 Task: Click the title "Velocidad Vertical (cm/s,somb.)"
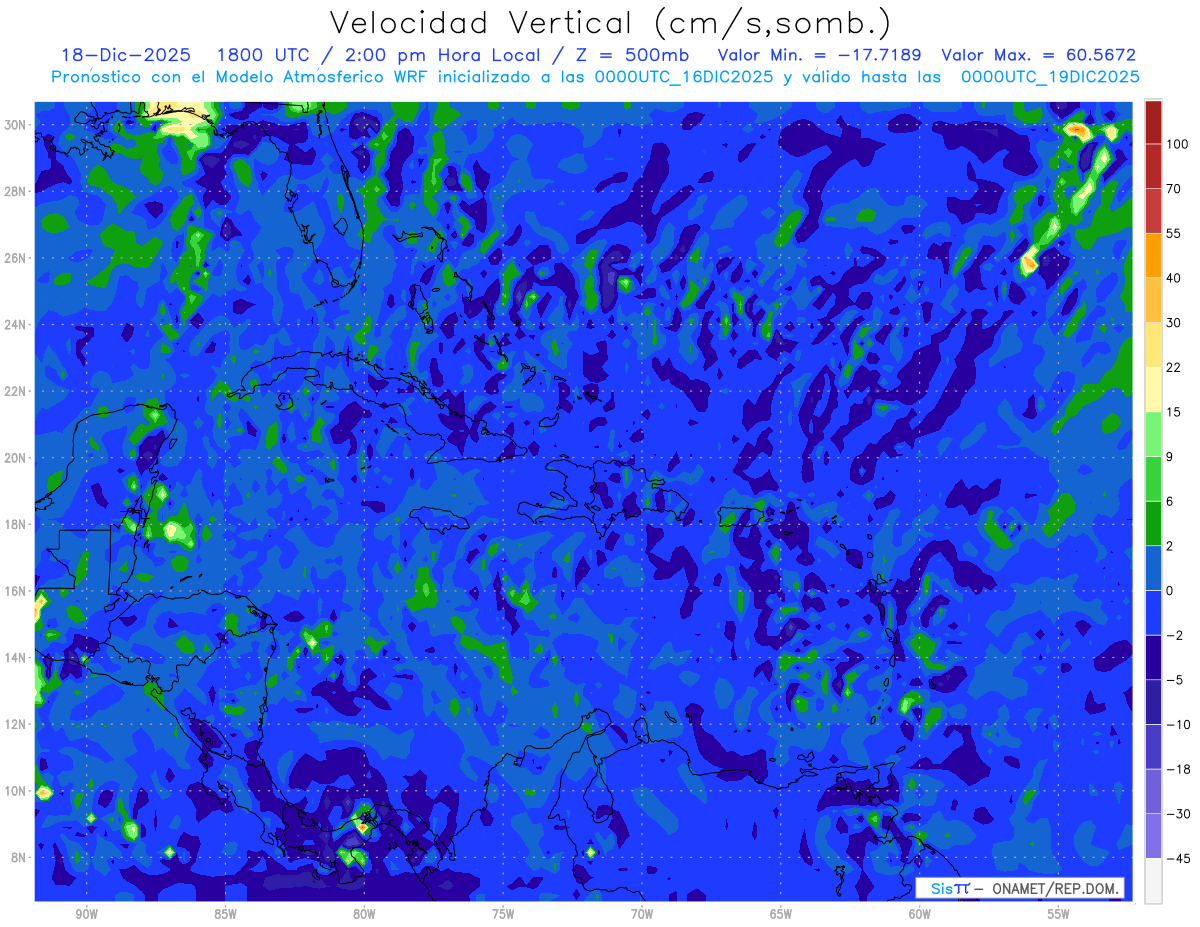610,23
